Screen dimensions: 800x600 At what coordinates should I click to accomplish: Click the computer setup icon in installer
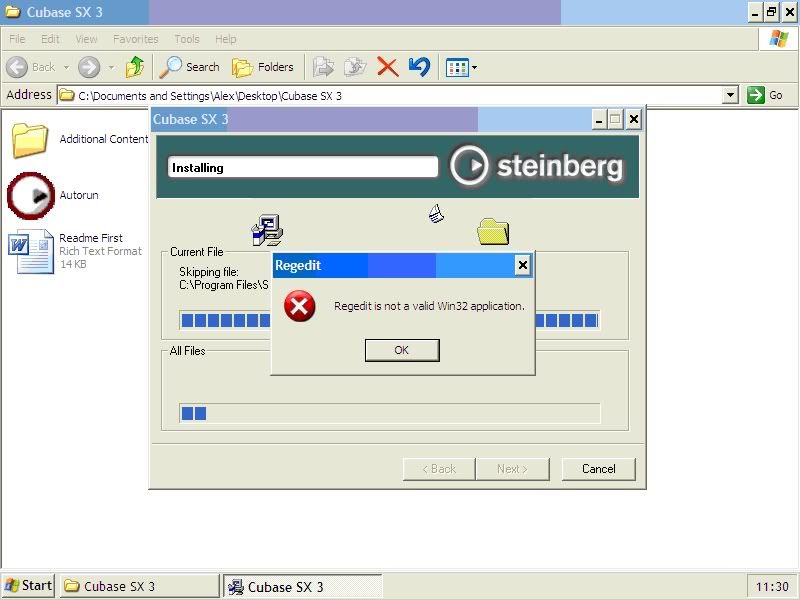coord(267,230)
